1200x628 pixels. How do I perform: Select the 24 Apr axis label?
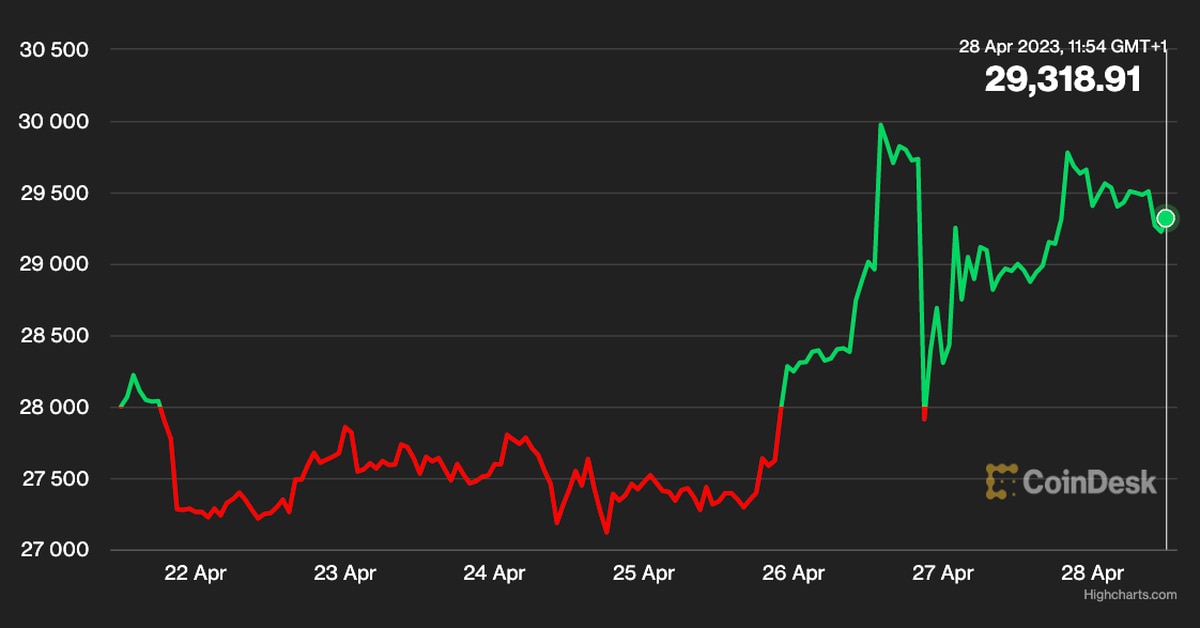[x=495, y=573]
